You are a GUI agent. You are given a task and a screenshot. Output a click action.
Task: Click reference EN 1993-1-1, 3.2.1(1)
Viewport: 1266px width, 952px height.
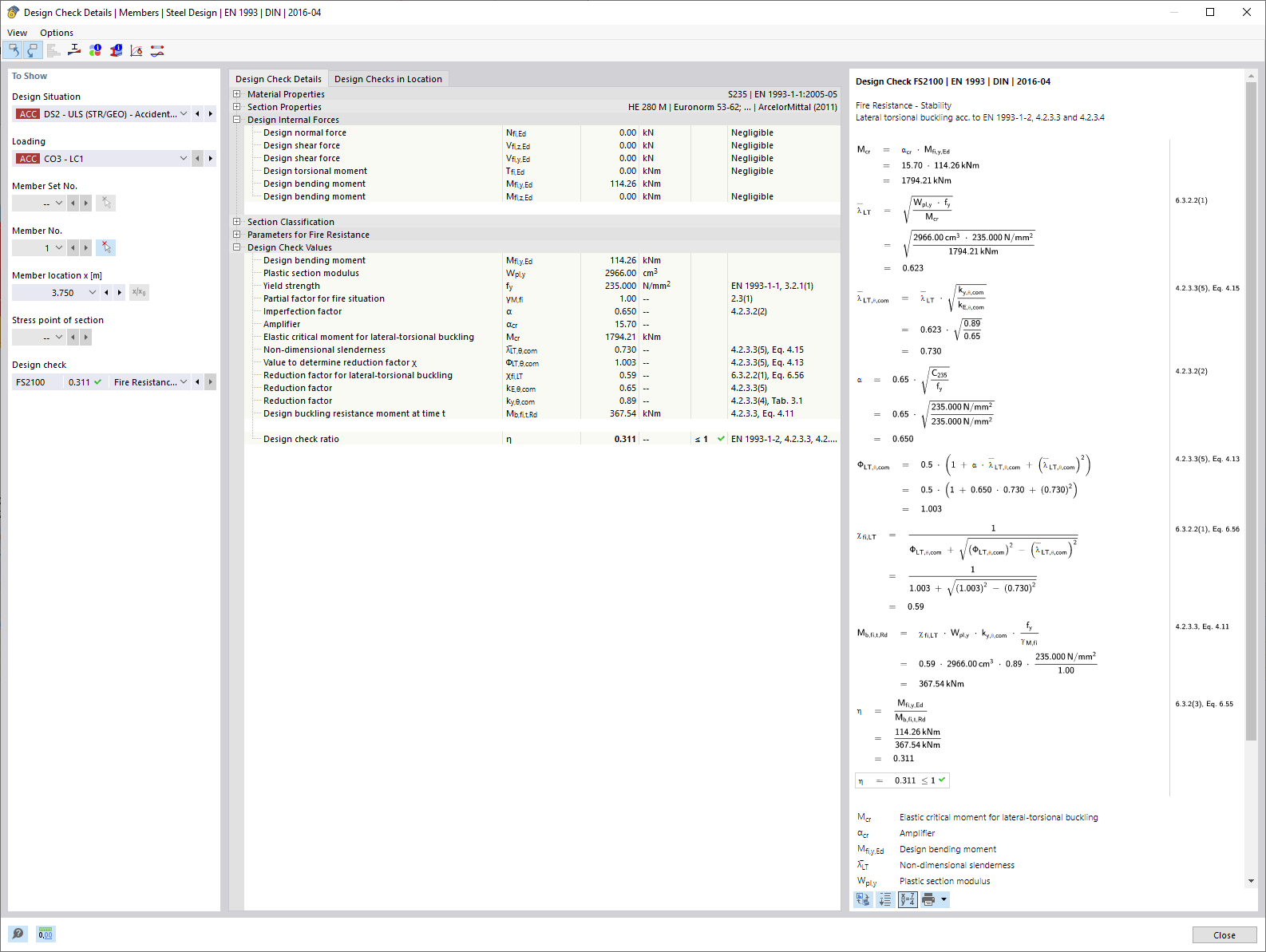pyautogui.click(x=772, y=286)
